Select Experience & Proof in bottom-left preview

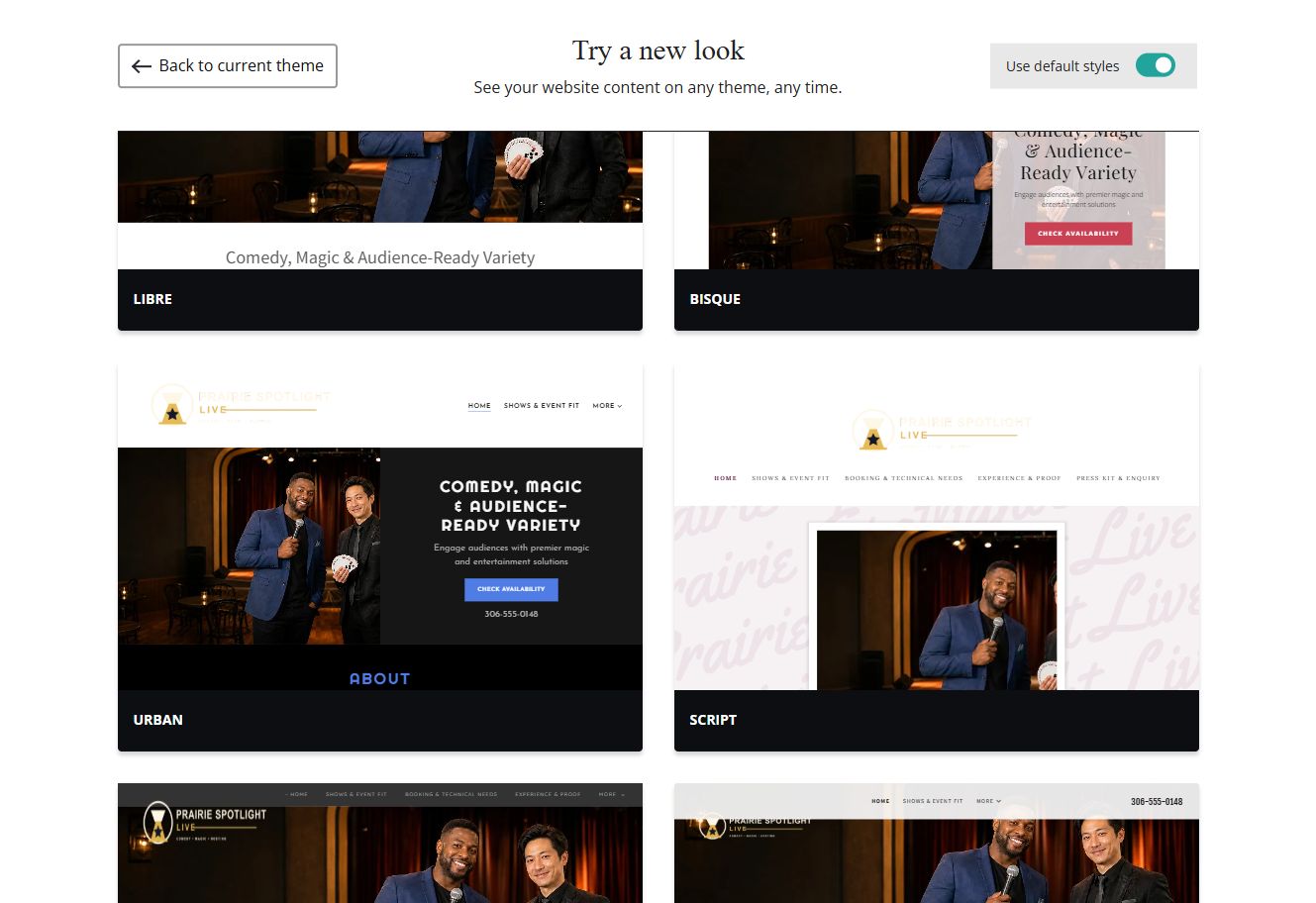pyautogui.click(x=548, y=794)
